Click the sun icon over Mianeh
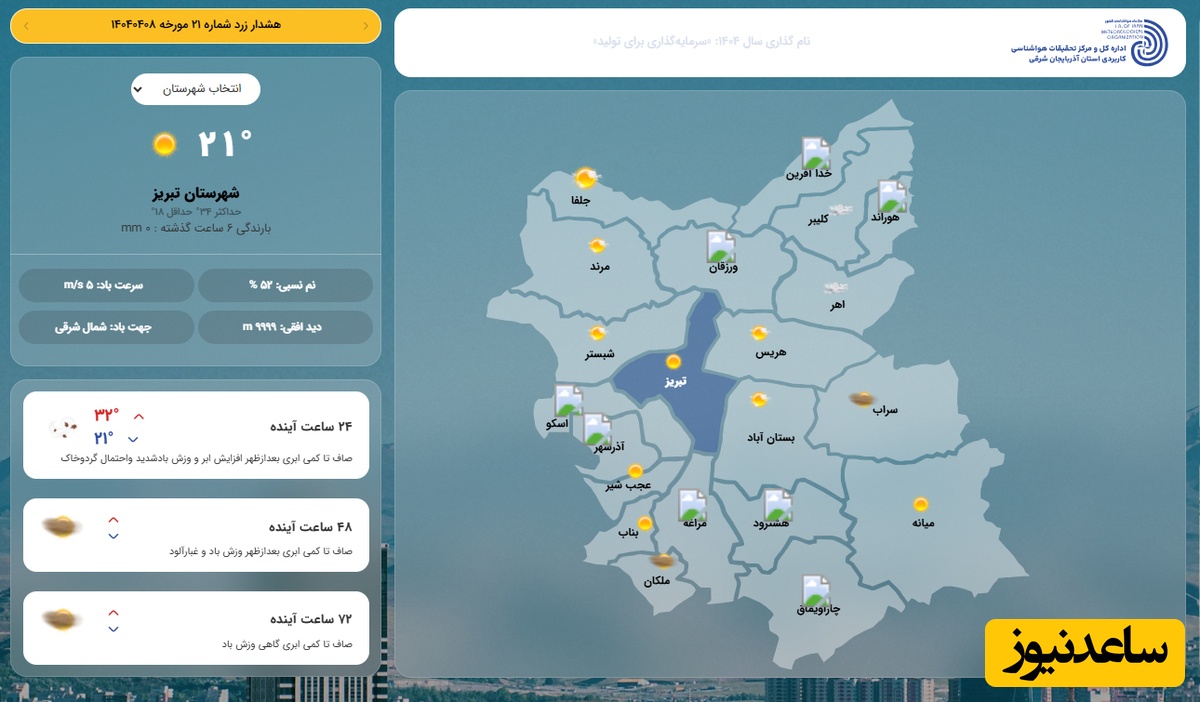Screen dimensions: 1200x702 tap(920, 505)
